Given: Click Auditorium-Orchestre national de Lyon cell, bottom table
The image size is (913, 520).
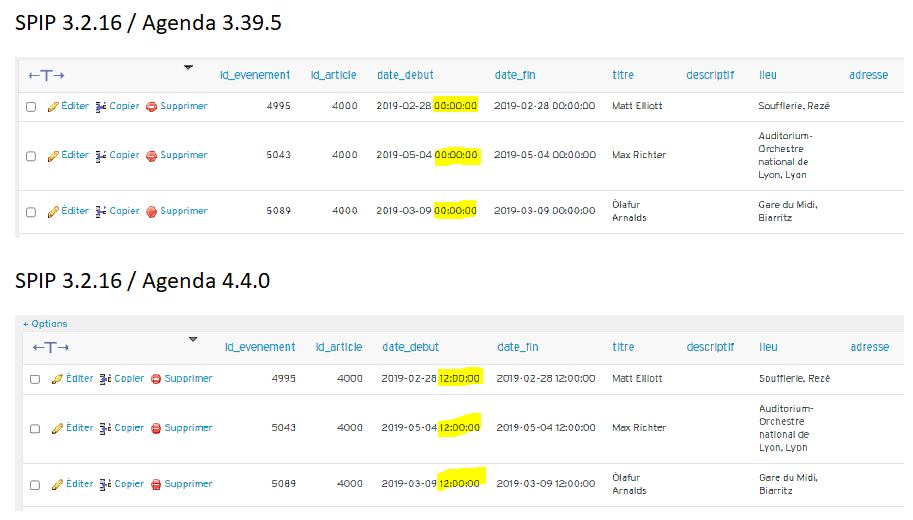Looking at the screenshot, I should pos(786,428).
